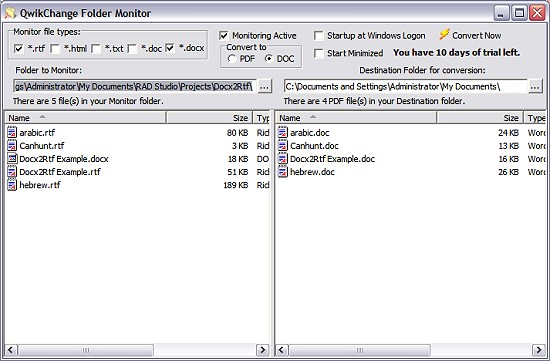The image size is (550, 361).
Task: Select arabic.rtf in the monitor list
Action: pos(37,133)
